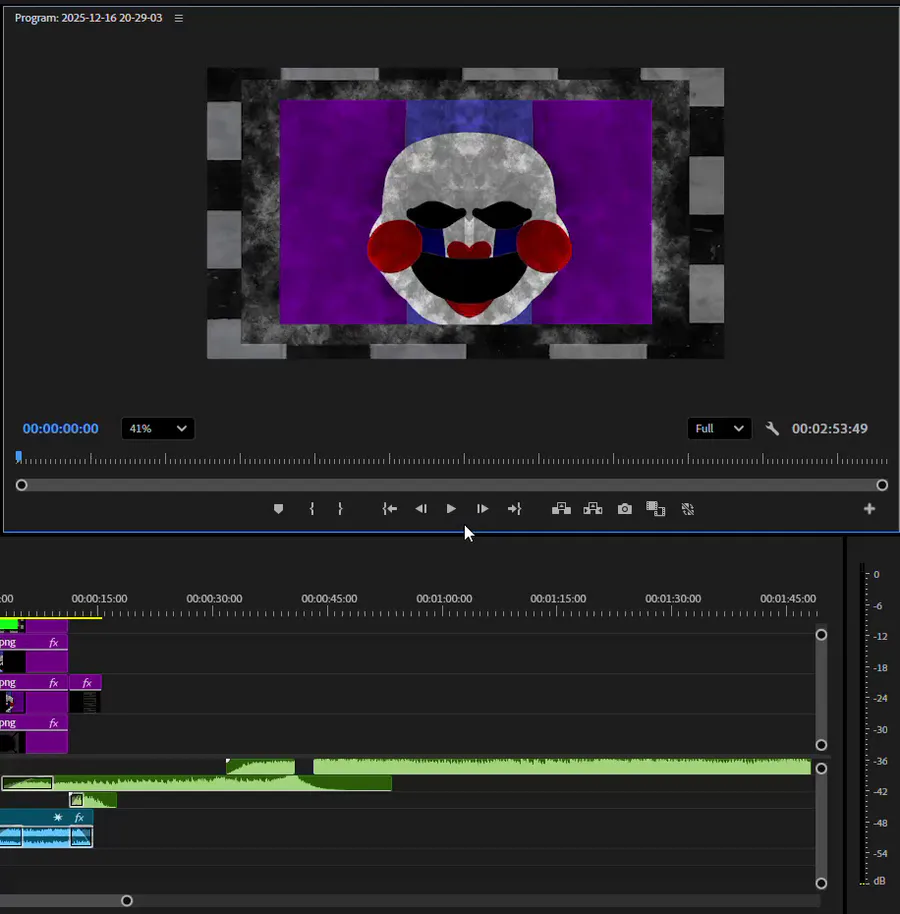The image size is (900, 914).
Task: Click the blue 00:00:00:00 playhead timecode
Action: 61,428
